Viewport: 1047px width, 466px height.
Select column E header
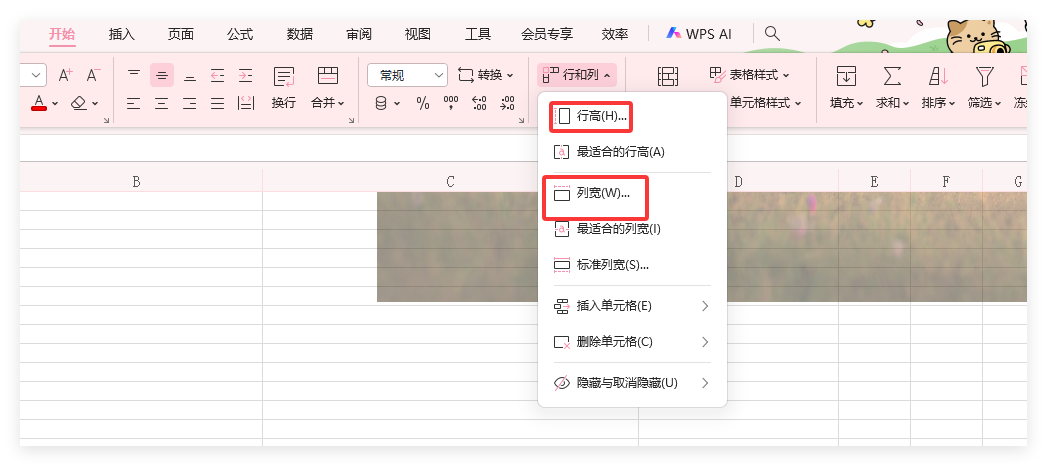(x=874, y=181)
